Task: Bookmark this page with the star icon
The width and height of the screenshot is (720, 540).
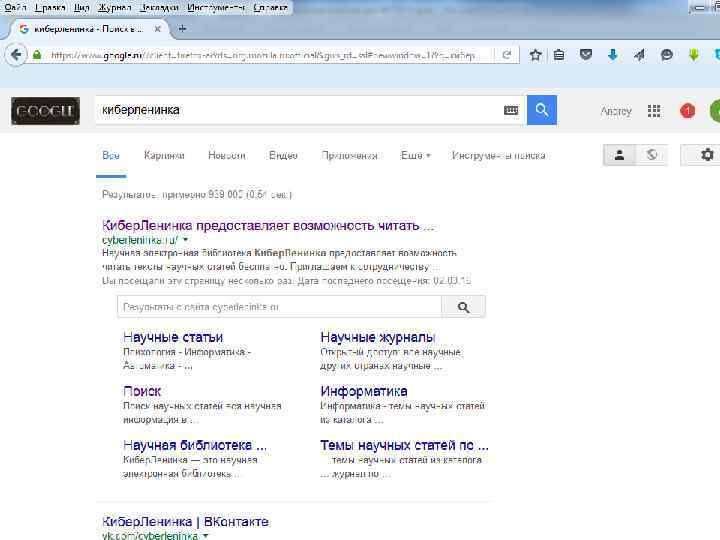Action: [535, 56]
